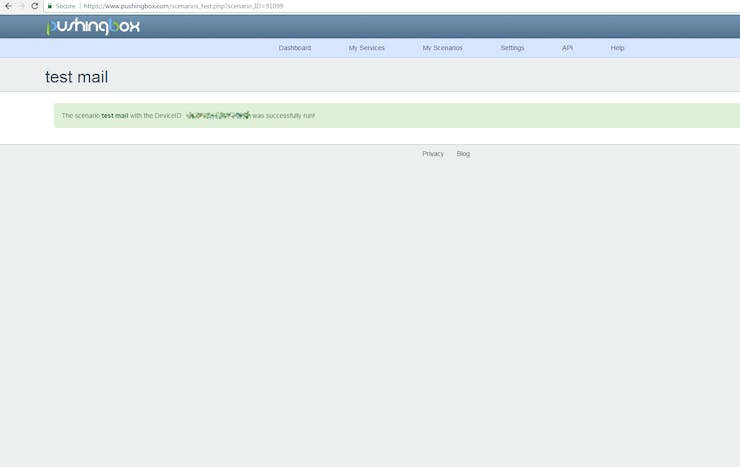This screenshot has height=467, width=740.
Task: Reload the page with the refresh icon
Action: (34, 6)
